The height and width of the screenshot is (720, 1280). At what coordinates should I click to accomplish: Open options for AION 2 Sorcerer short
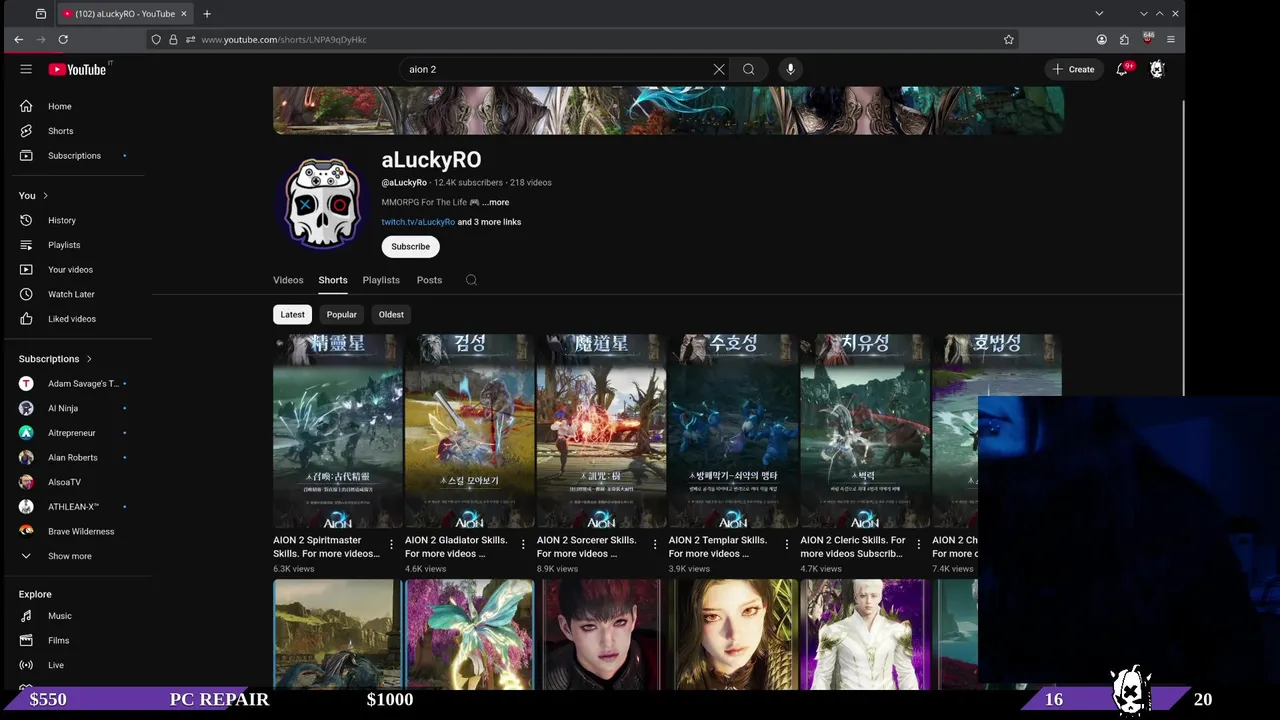tap(655, 545)
